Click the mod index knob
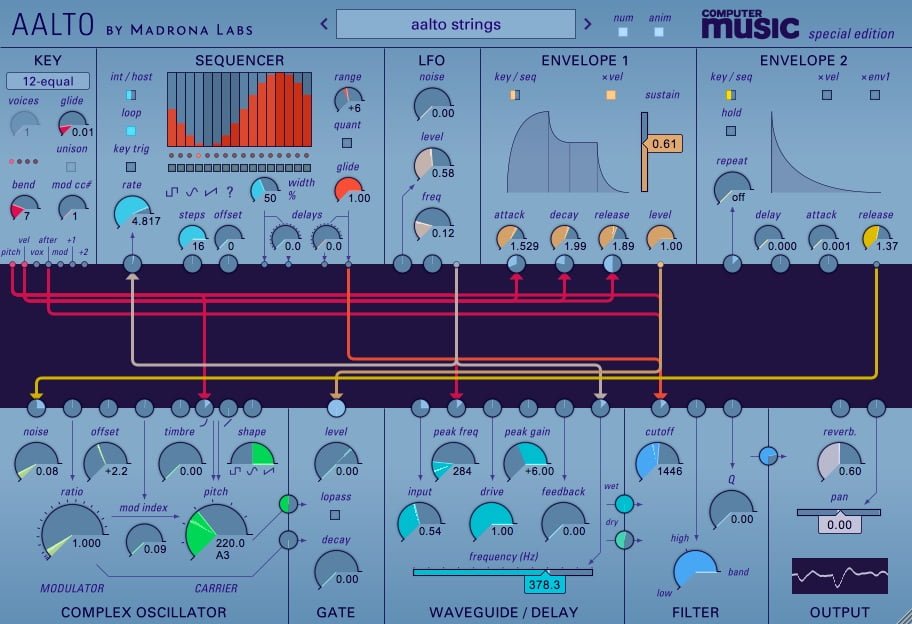The width and height of the screenshot is (912, 624). click(x=144, y=539)
